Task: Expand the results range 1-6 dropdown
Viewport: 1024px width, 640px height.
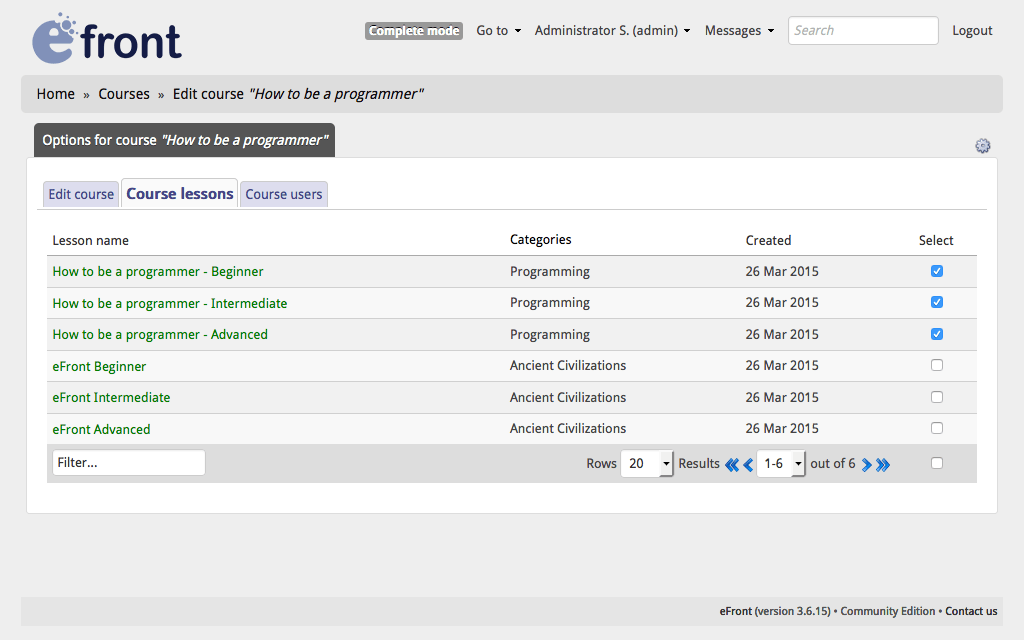Action: [x=781, y=464]
